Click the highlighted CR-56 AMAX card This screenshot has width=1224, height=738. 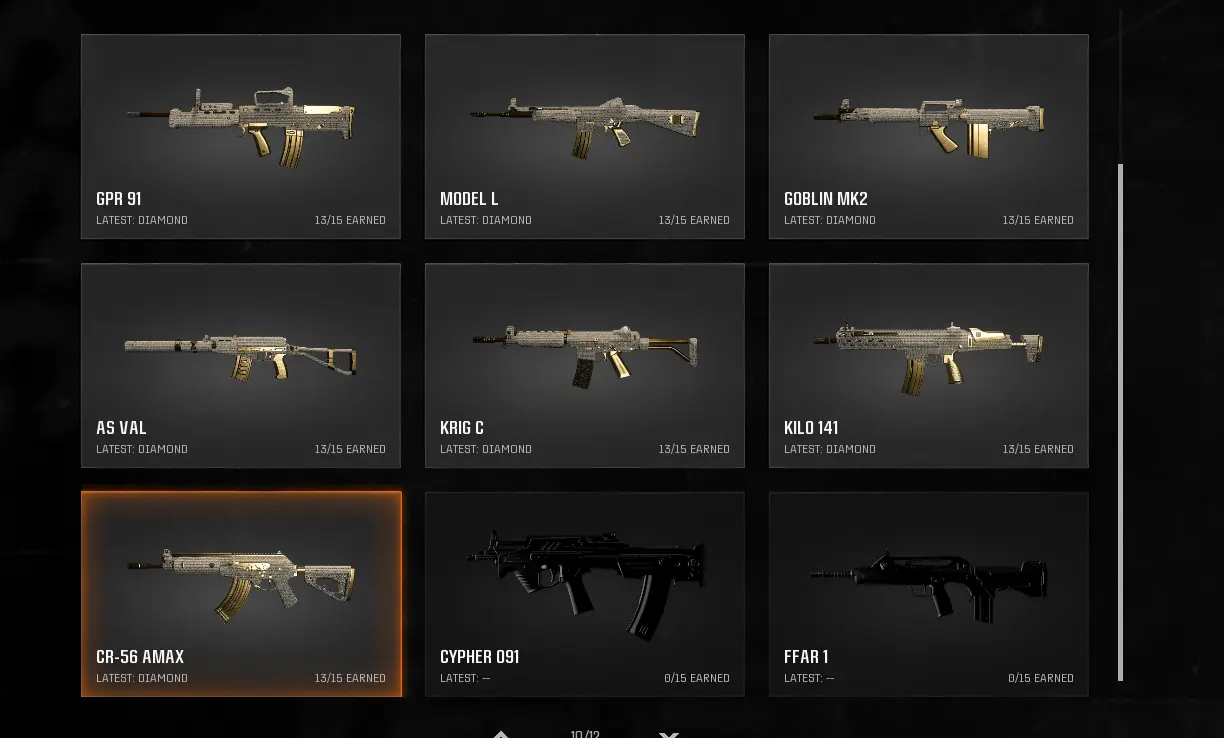click(241, 594)
